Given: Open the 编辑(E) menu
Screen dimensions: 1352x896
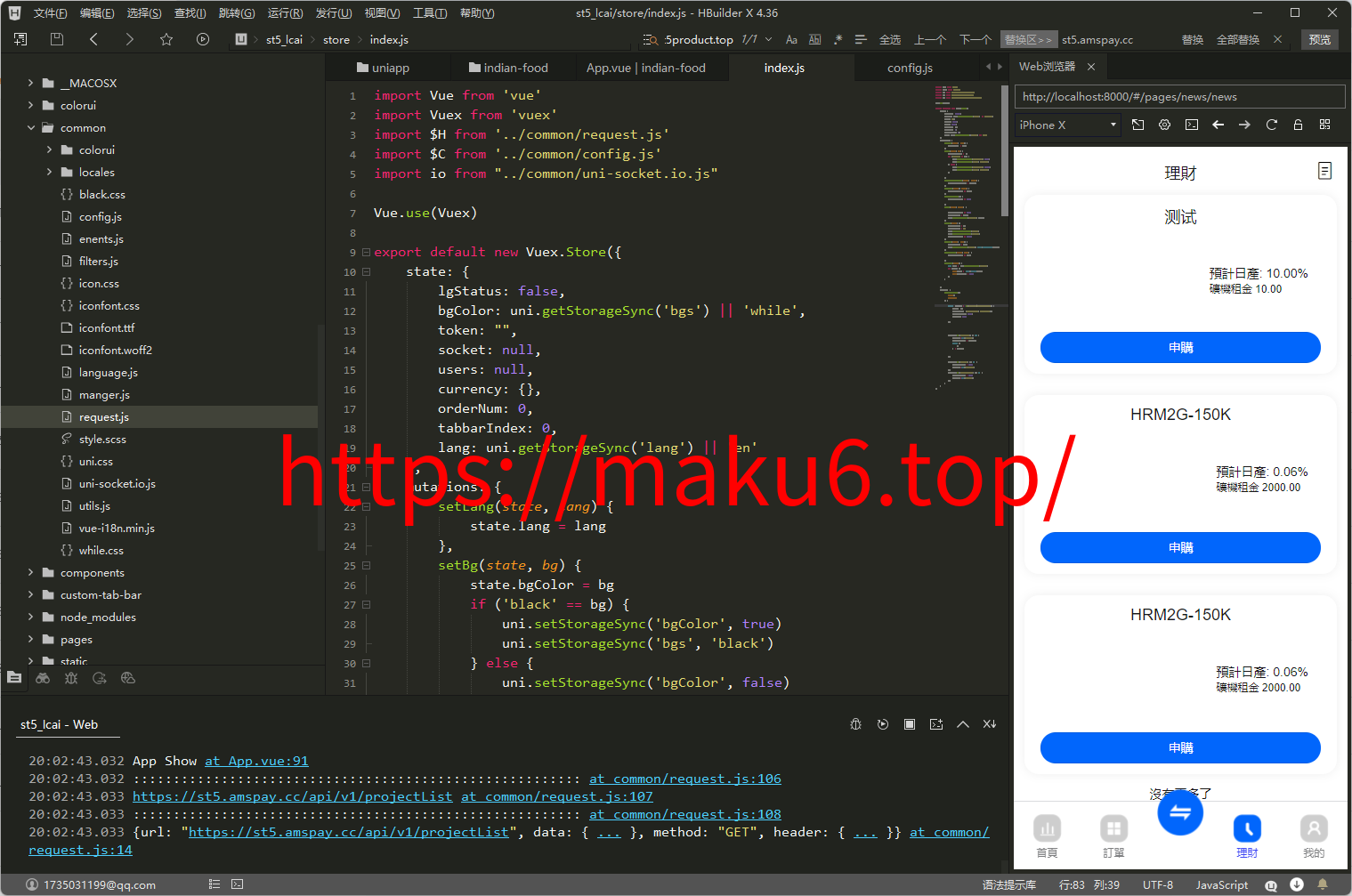Looking at the screenshot, I should click(97, 13).
